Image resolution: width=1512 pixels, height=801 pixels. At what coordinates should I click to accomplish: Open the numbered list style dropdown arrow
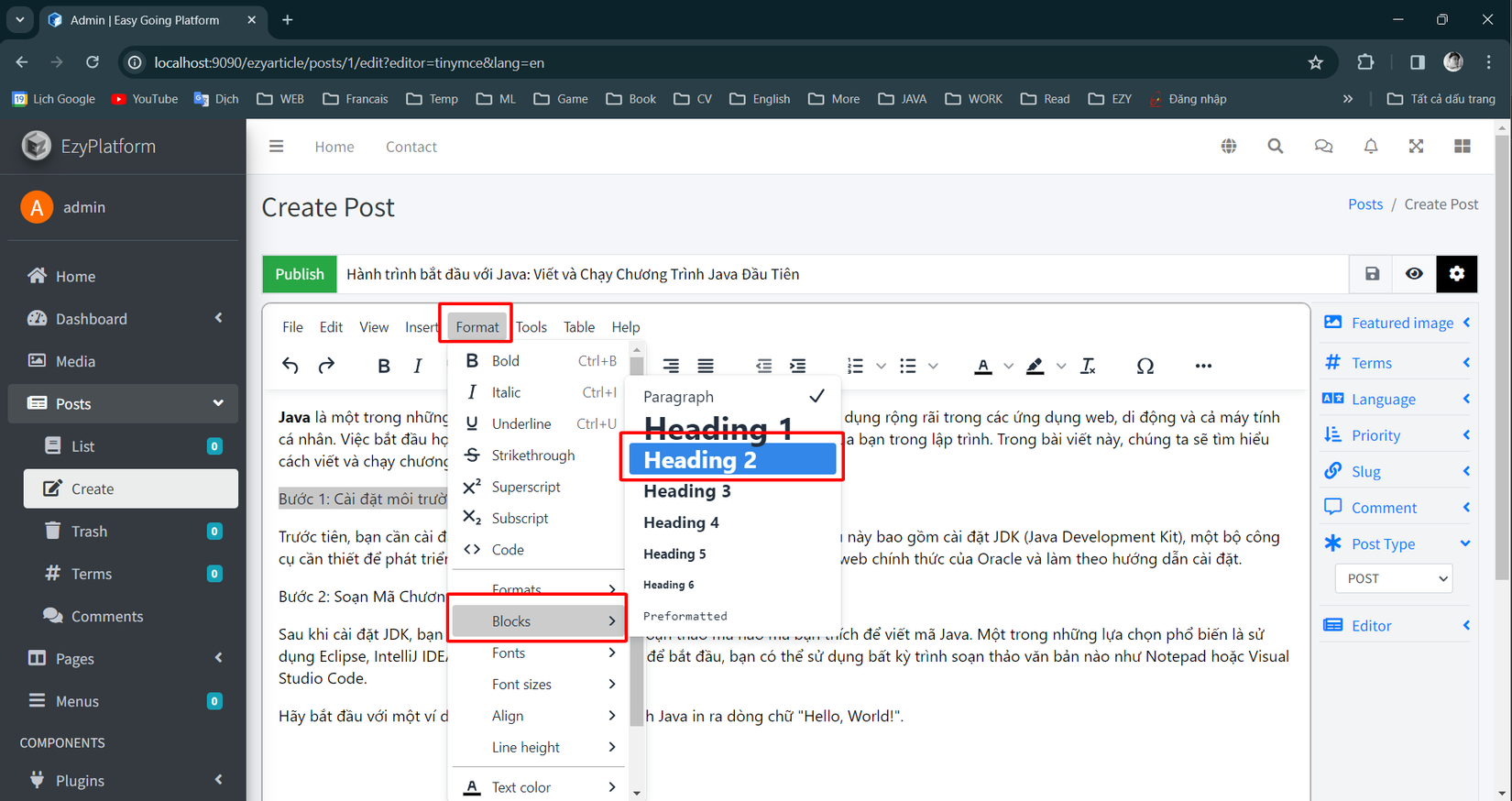882,366
